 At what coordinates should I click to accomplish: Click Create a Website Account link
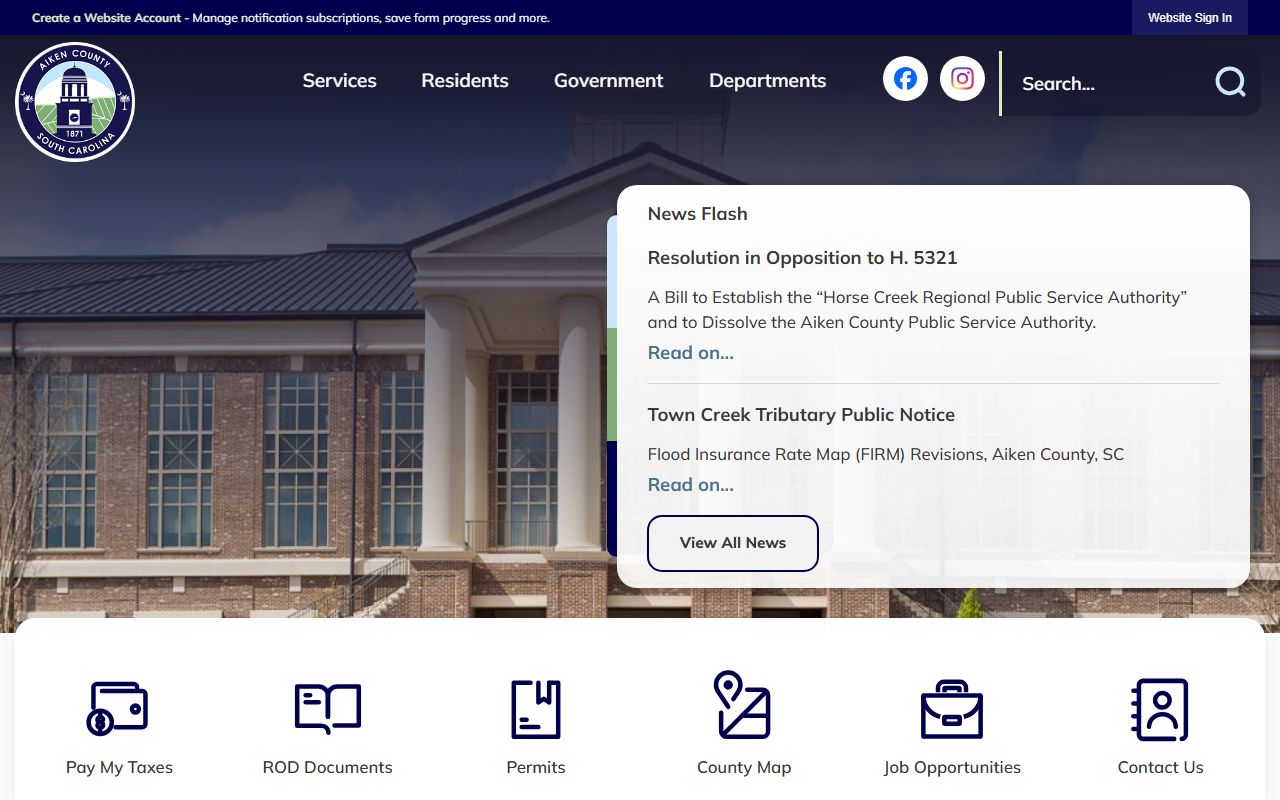pyautogui.click(x=107, y=18)
